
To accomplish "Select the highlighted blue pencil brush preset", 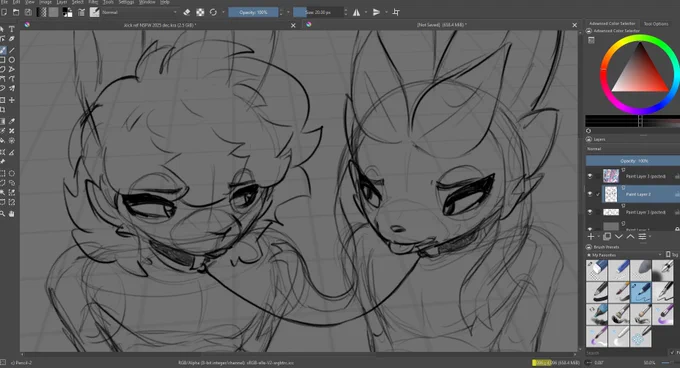I will 641,292.
